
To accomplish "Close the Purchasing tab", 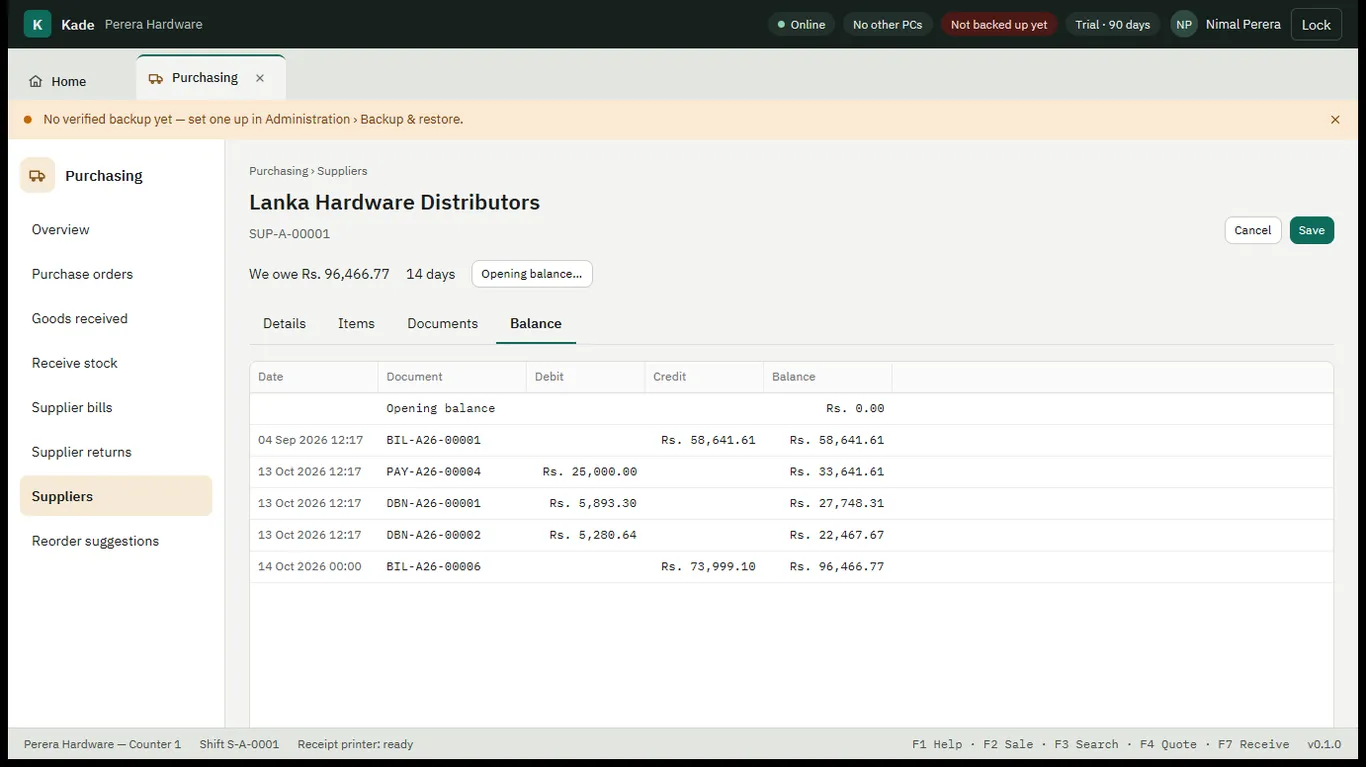I will pyautogui.click(x=260, y=78).
